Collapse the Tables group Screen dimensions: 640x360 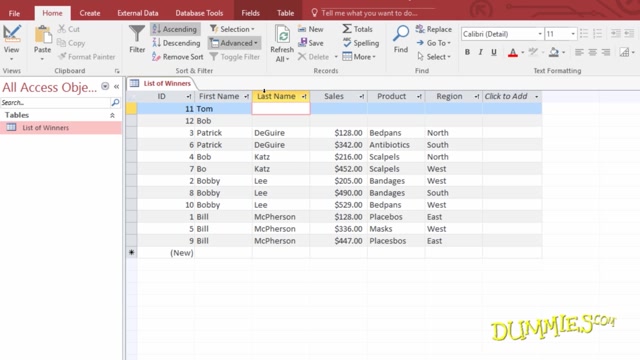[112, 116]
